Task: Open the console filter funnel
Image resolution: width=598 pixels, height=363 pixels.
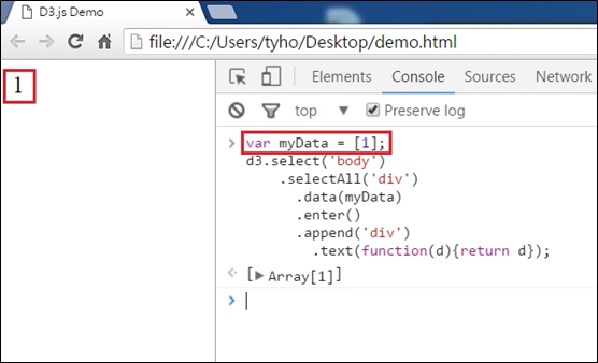Action: 271,111
